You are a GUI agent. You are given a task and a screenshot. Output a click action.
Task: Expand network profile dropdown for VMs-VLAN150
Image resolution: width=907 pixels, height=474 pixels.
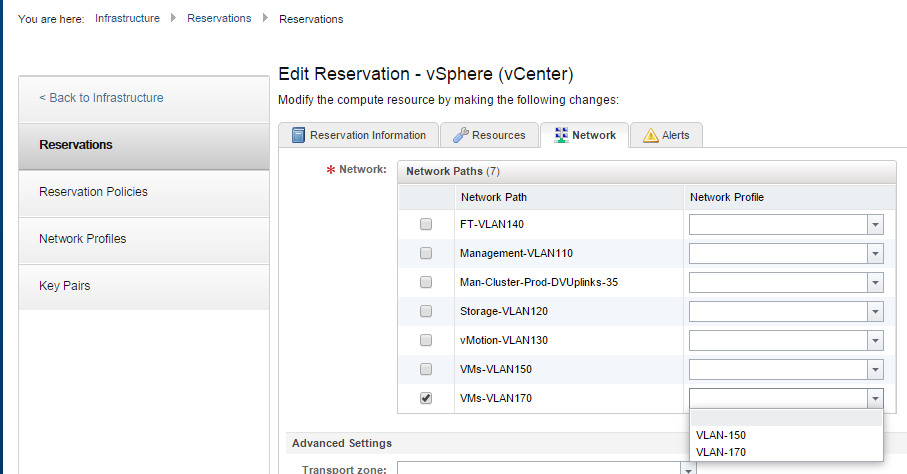tap(875, 369)
